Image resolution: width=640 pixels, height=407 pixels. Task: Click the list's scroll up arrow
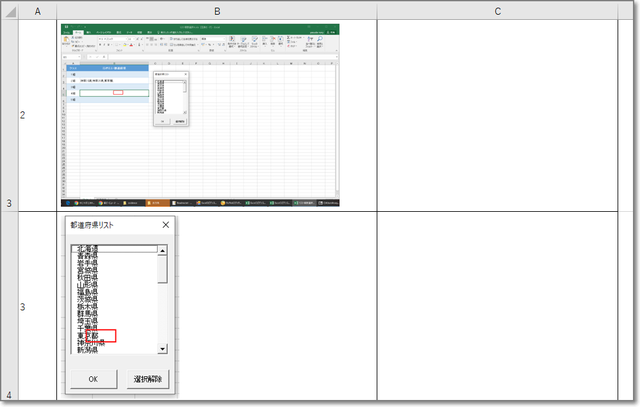[x=163, y=249]
